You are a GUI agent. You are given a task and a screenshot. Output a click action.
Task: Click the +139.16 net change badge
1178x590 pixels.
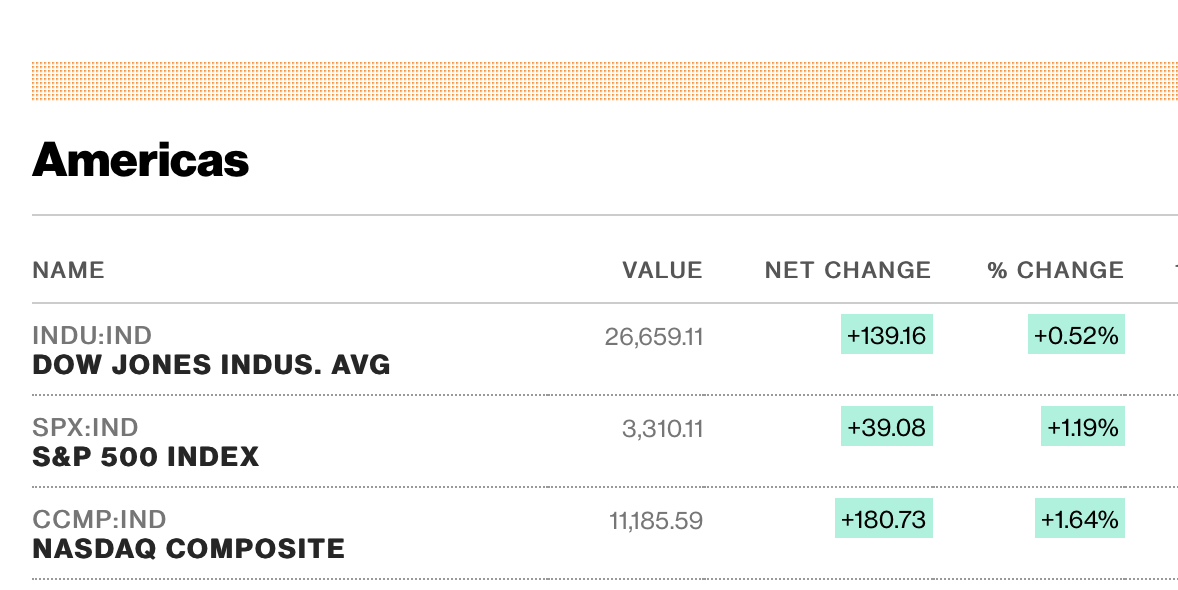click(887, 334)
